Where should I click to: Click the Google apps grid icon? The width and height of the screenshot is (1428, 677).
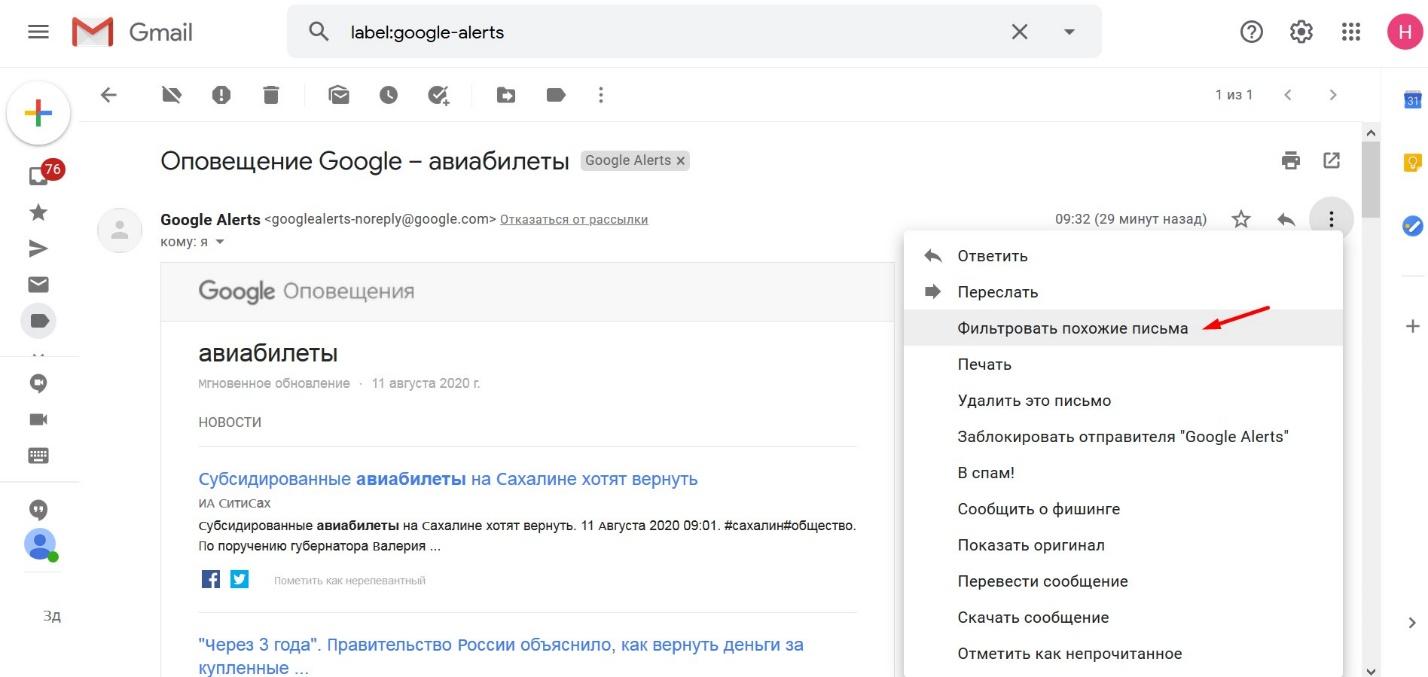tap(1351, 32)
